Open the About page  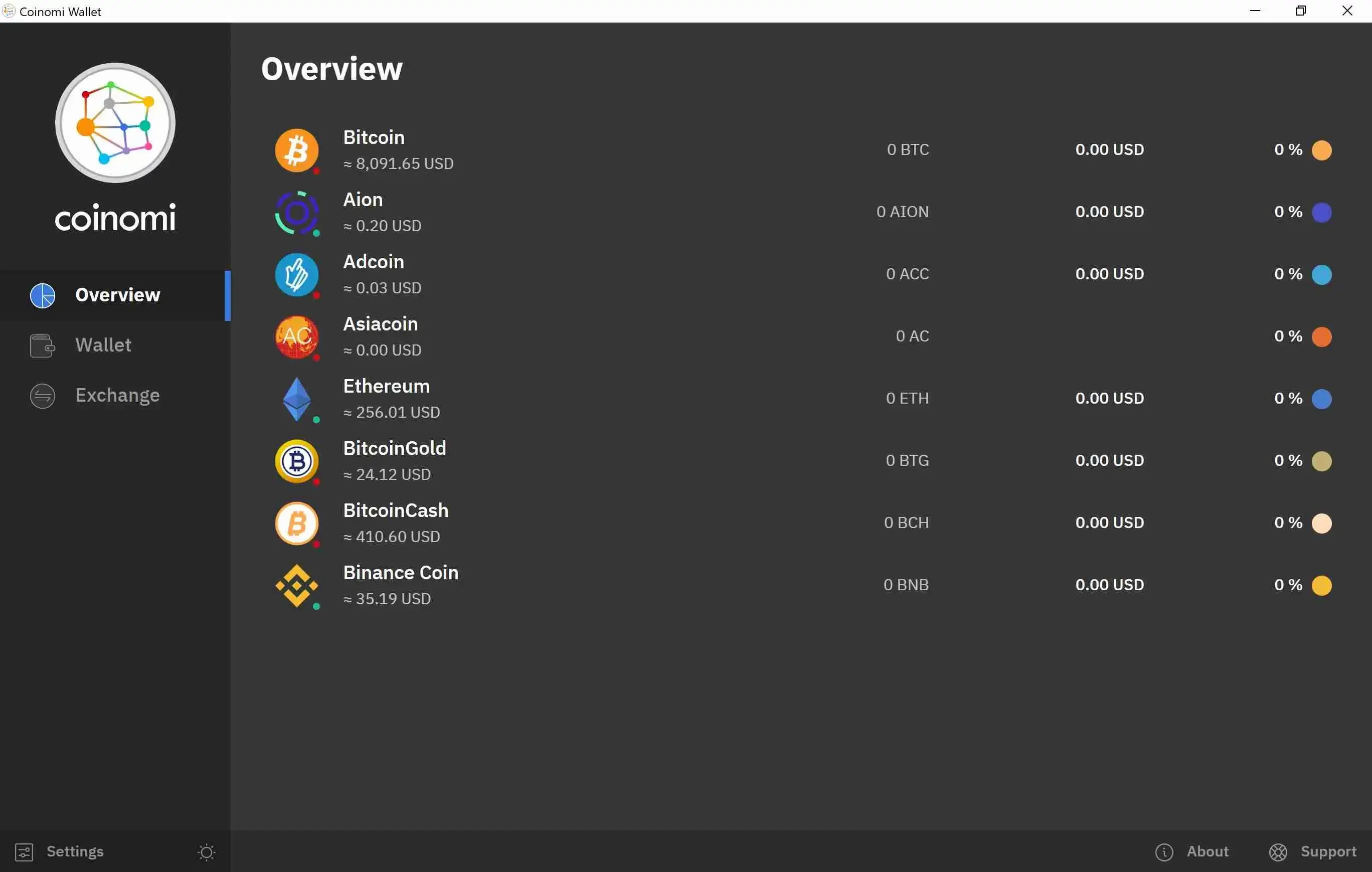tap(1192, 851)
